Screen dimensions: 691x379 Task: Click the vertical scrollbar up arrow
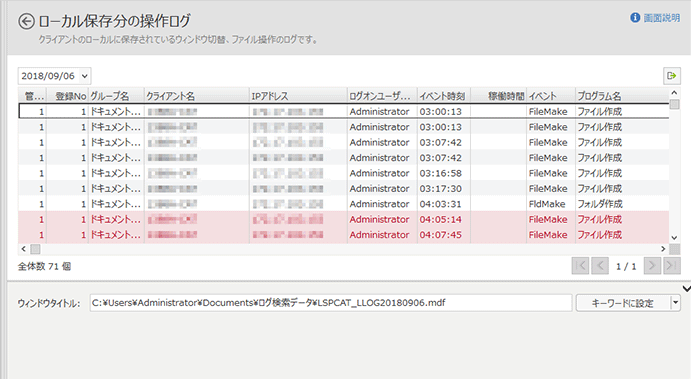[x=674, y=93]
